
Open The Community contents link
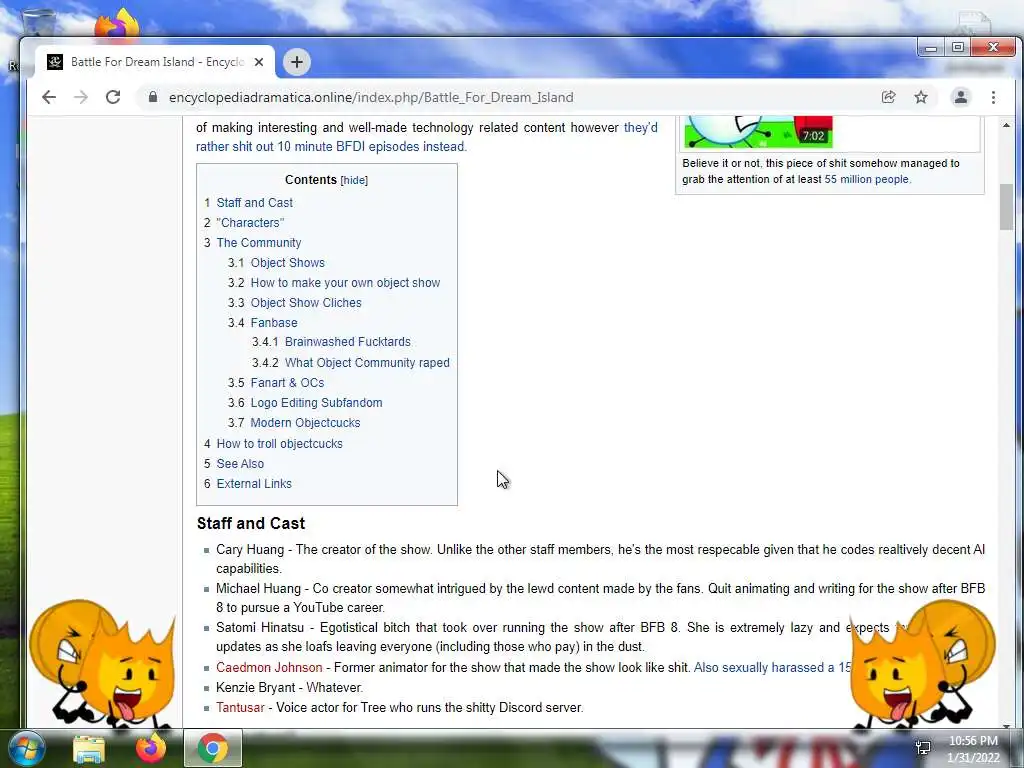click(259, 243)
